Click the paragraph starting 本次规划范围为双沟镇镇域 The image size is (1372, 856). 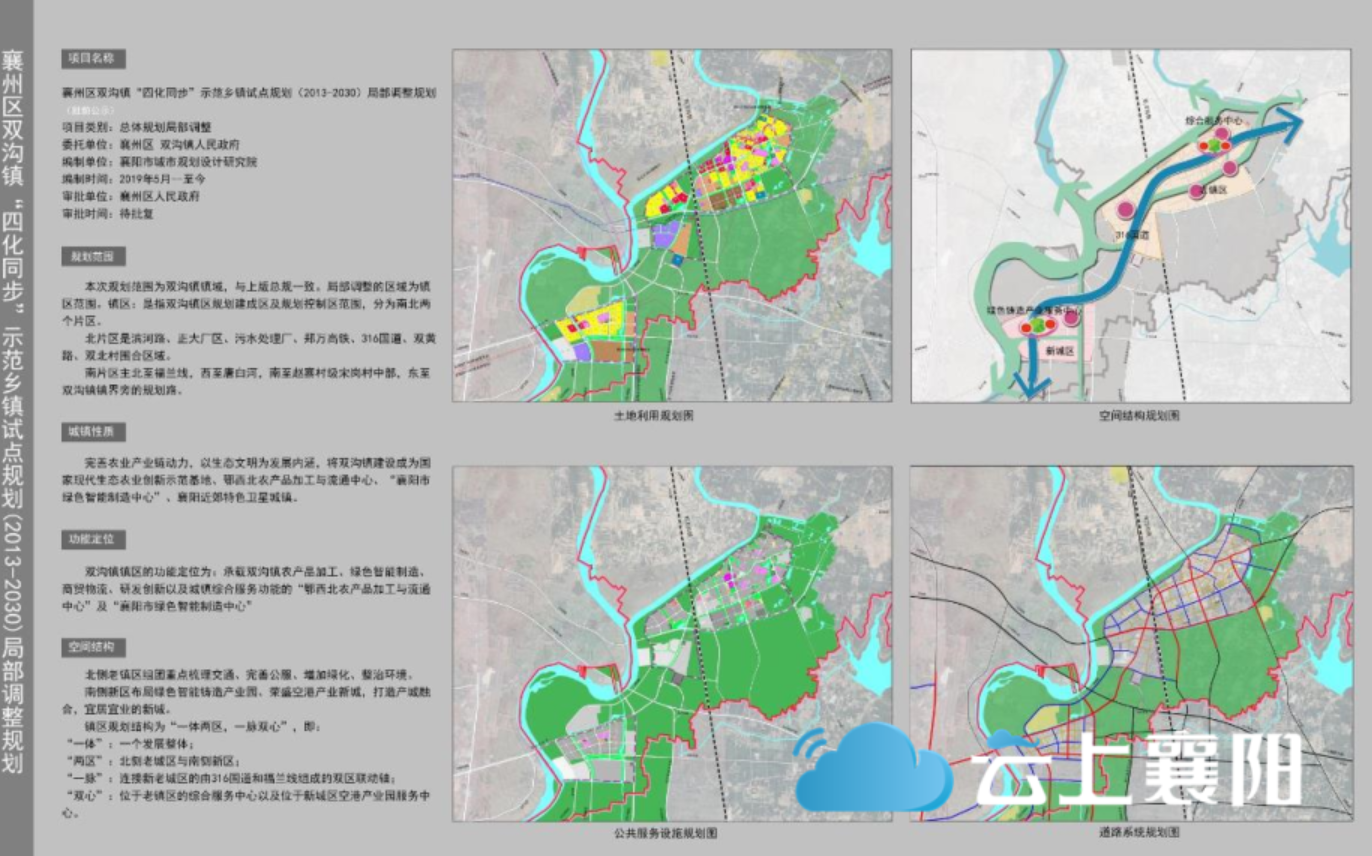click(x=248, y=303)
